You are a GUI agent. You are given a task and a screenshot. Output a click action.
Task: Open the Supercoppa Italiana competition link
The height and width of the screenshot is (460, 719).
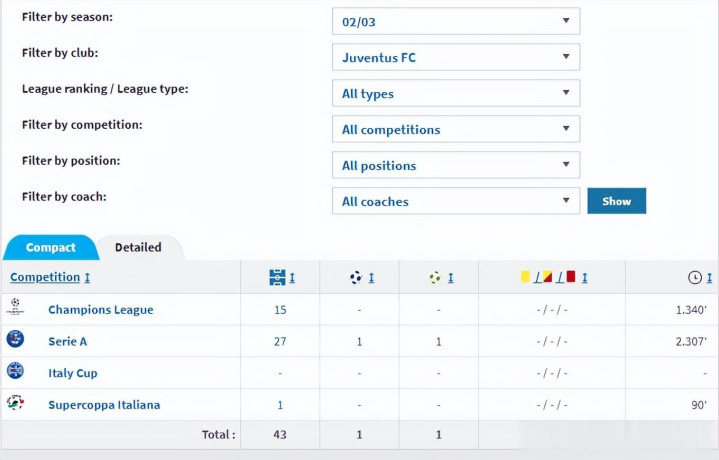pos(104,405)
